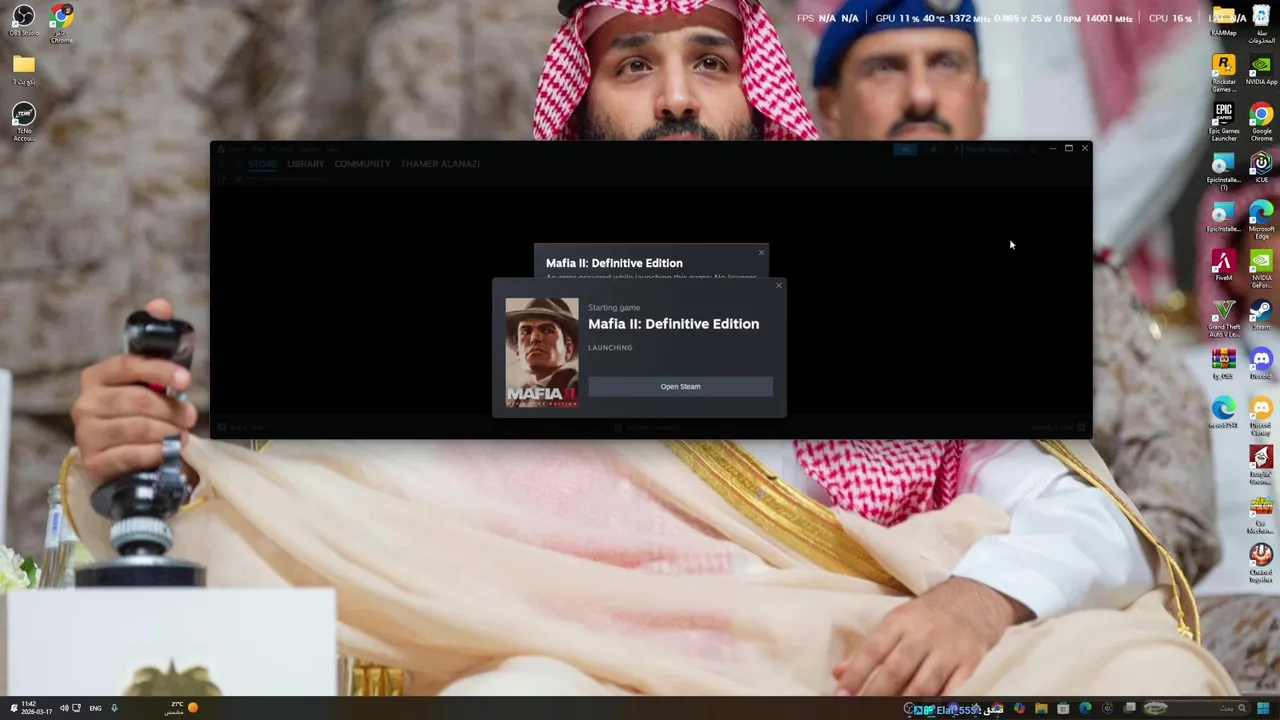The width and height of the screenshot is (1280, 720).
Task: Launch the Discord Canary shortcut
Action: (x=1261, y=416)
